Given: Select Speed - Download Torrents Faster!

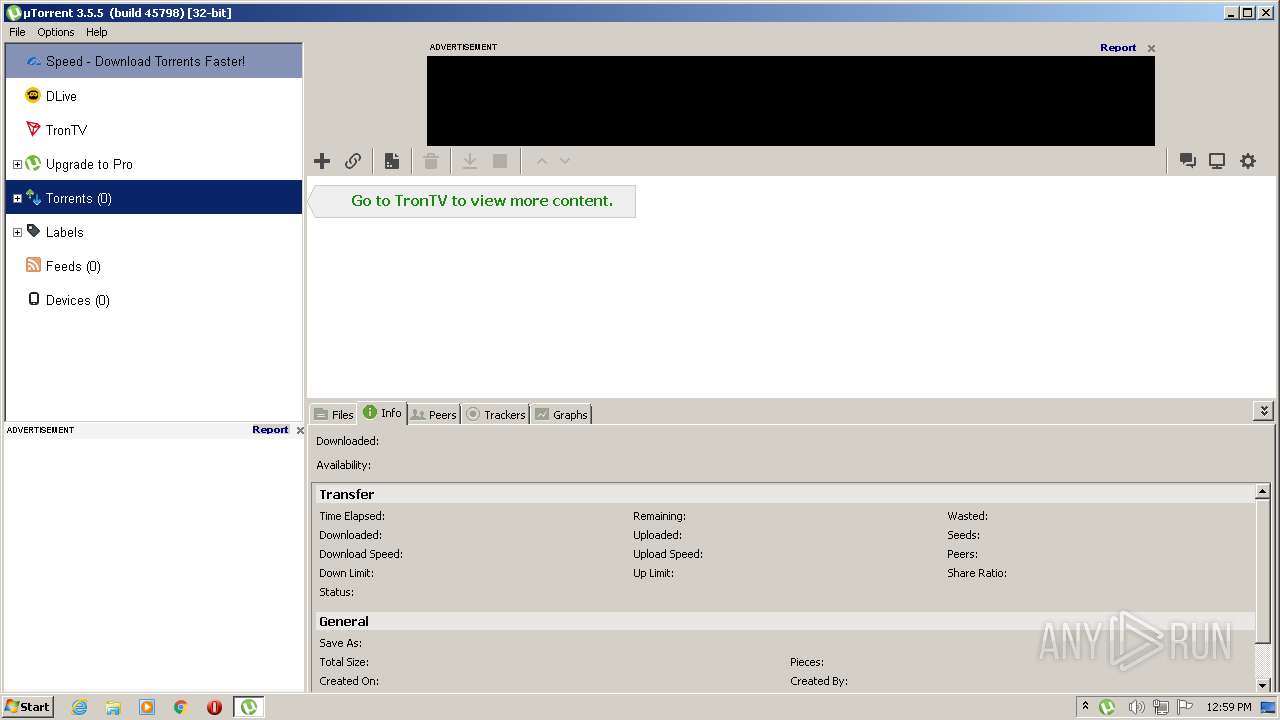Looking at the screenshot, I should [154, 61].
